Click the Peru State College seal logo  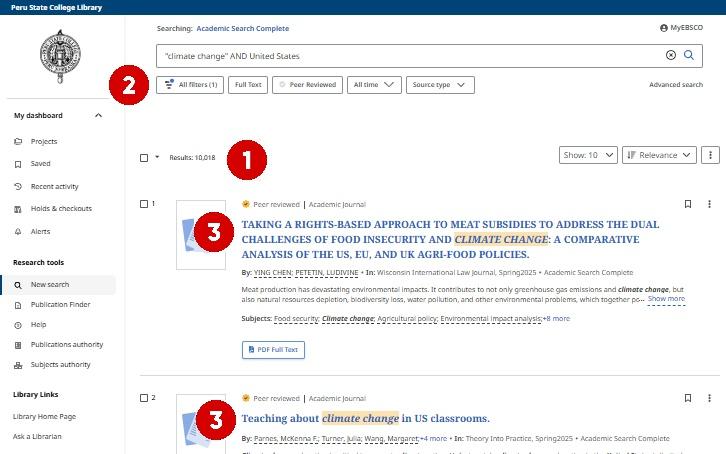60,56
